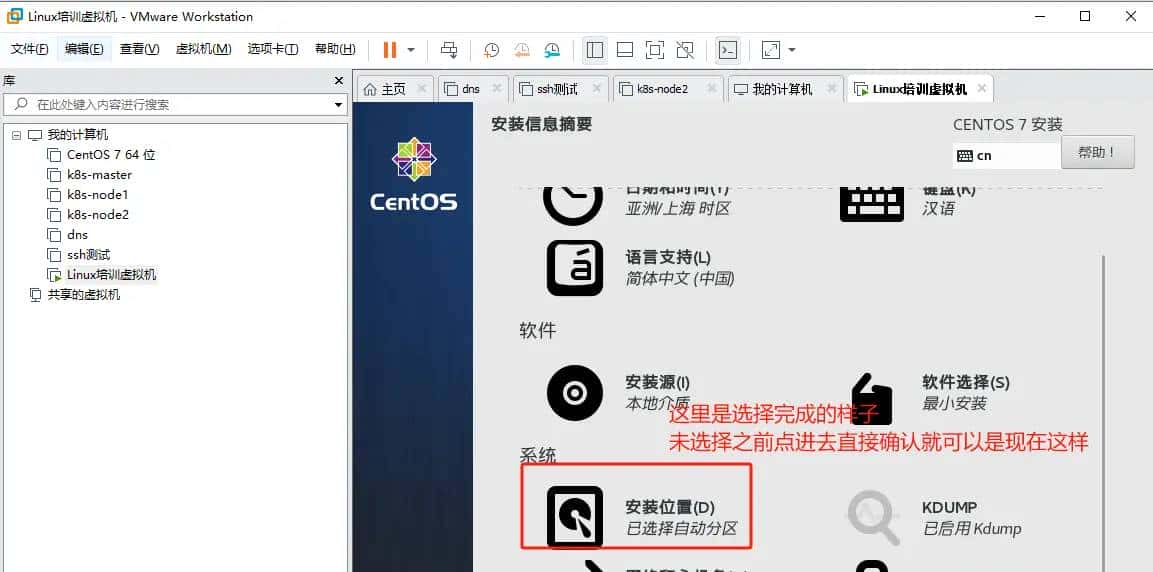
Task: Collapse the 我的计算机 tree node
Action: click(16, 135)
